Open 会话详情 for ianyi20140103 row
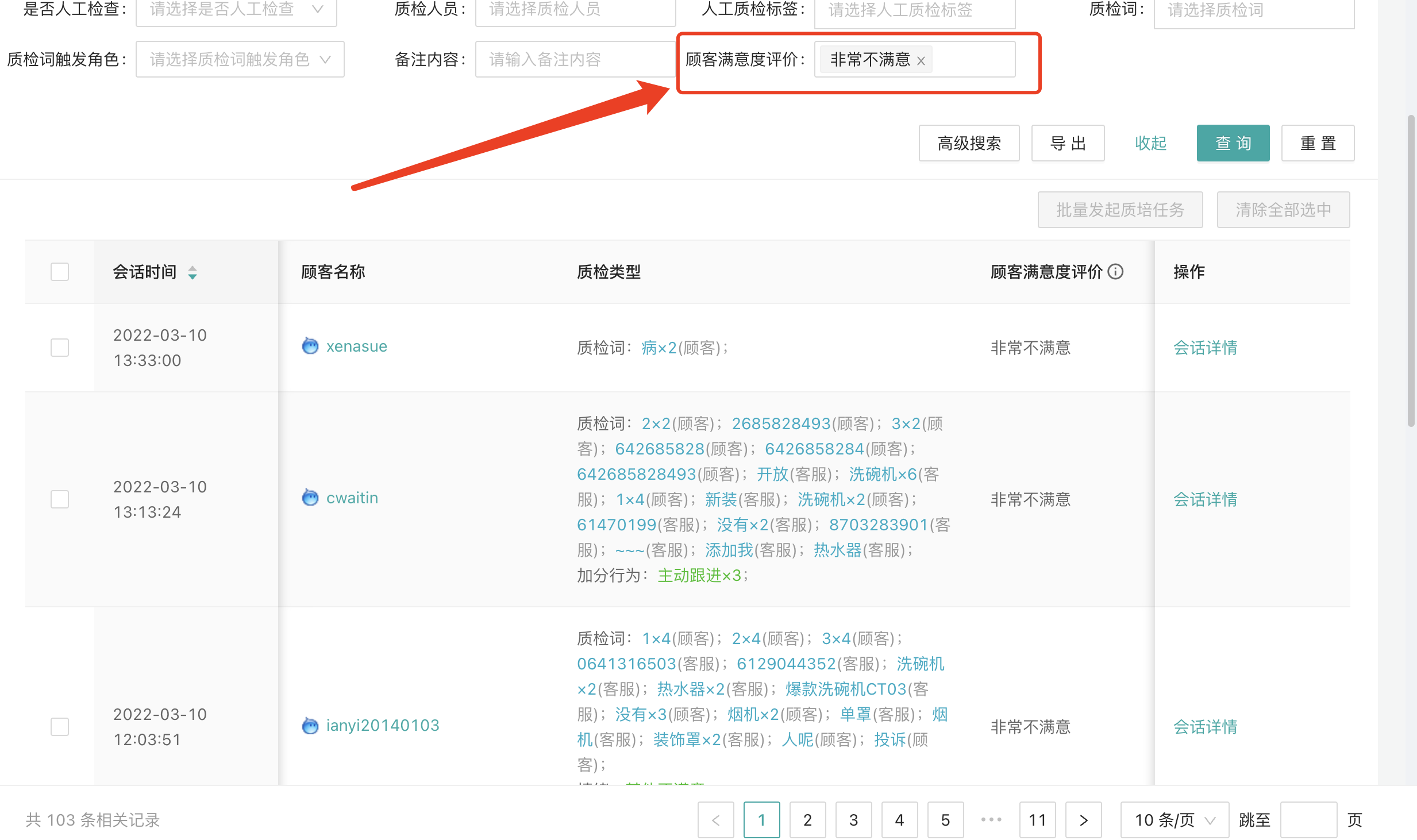 [1205, 727]
